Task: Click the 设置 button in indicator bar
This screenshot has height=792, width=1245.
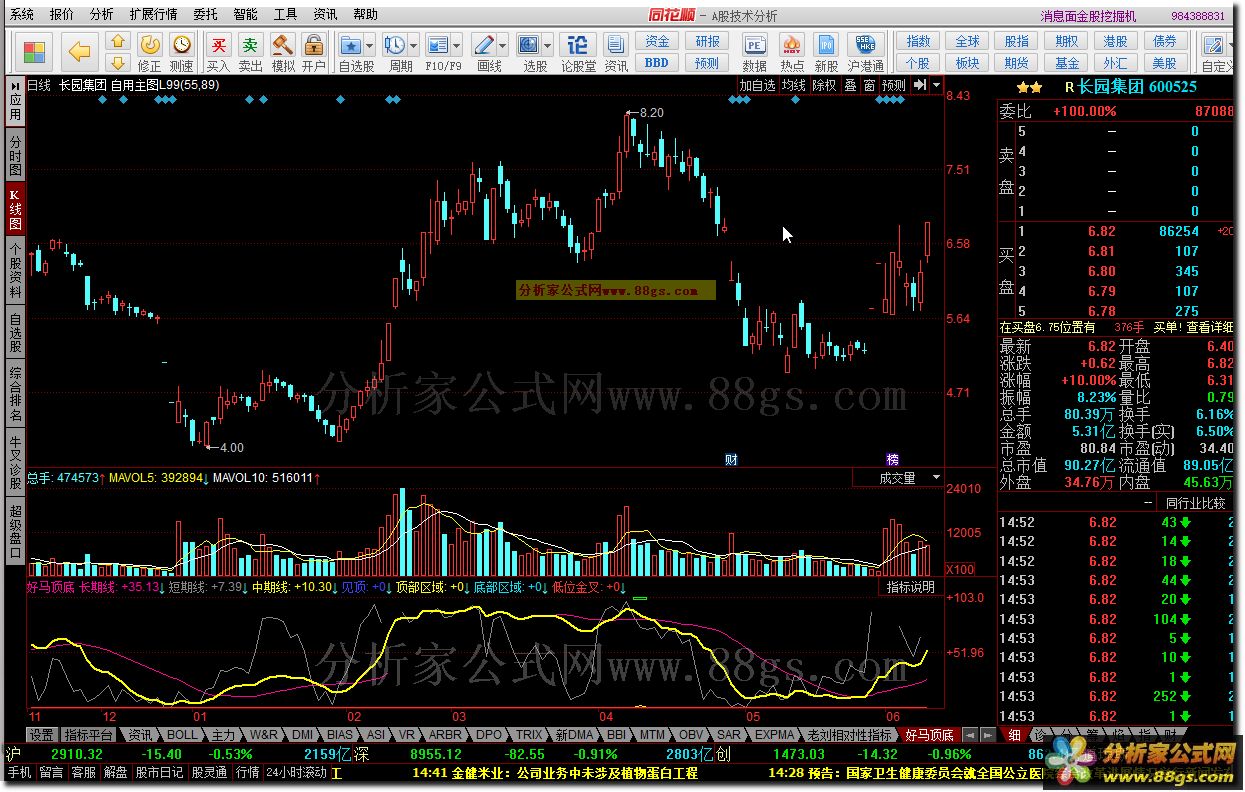Action: tap(41, 735)
